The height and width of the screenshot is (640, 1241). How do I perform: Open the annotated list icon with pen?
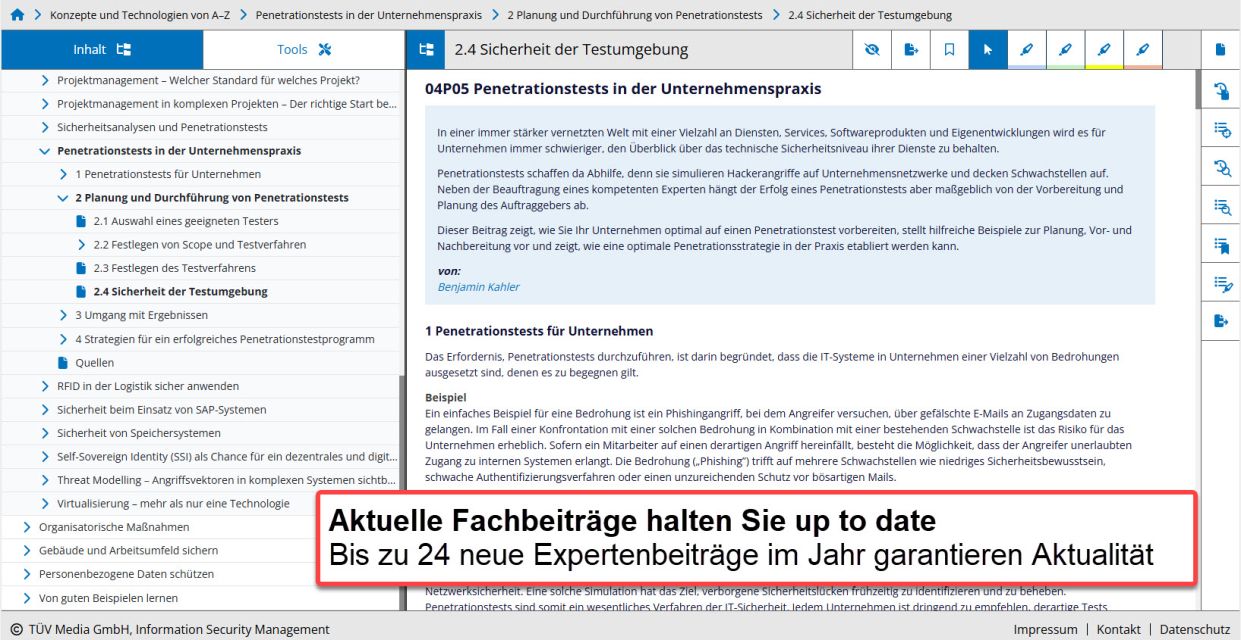pyautogui.click(x=1220, y=284)
